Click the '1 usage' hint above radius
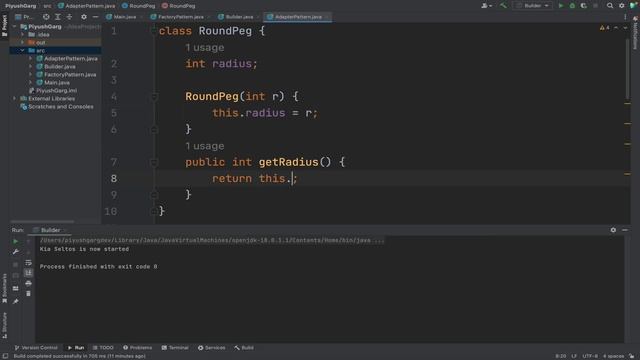640x360 pixels. pyautogui.click(x=204, y=48)
